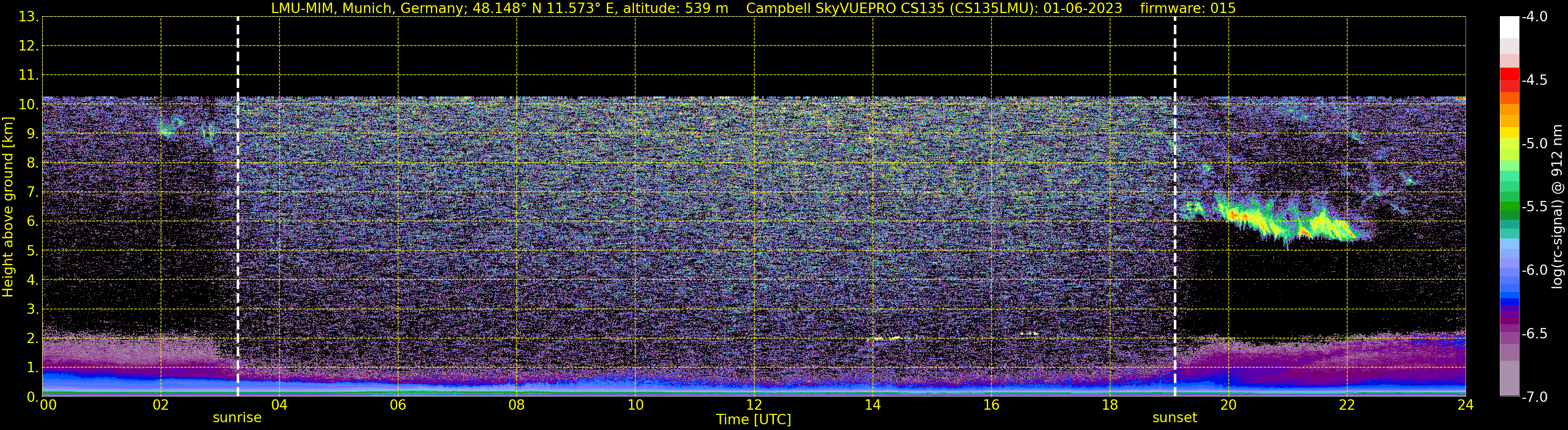1568x430 pixels.
Task: Click the station title 'LMU-MIM, Munich, Germany'
Action: click(369, 8)
